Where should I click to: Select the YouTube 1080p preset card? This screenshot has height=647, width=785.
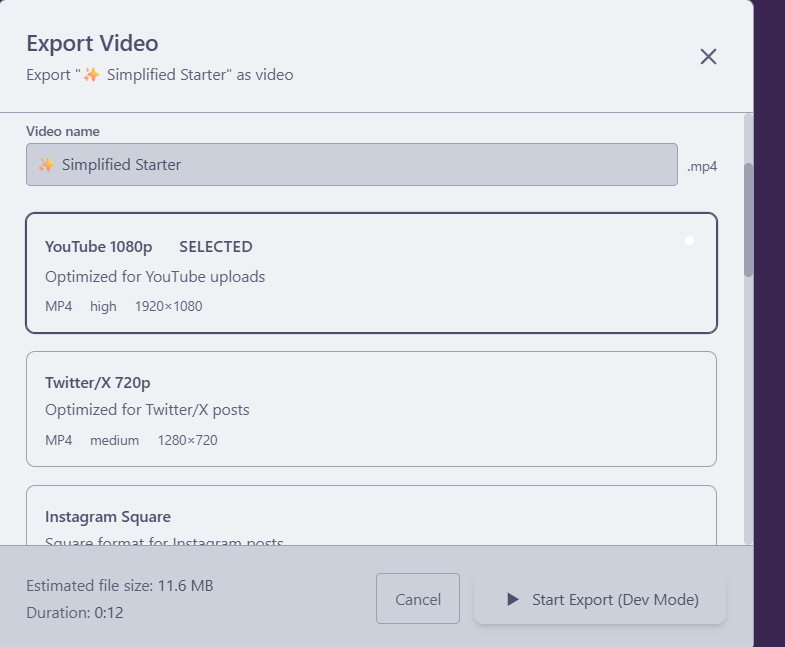(371, 273)
